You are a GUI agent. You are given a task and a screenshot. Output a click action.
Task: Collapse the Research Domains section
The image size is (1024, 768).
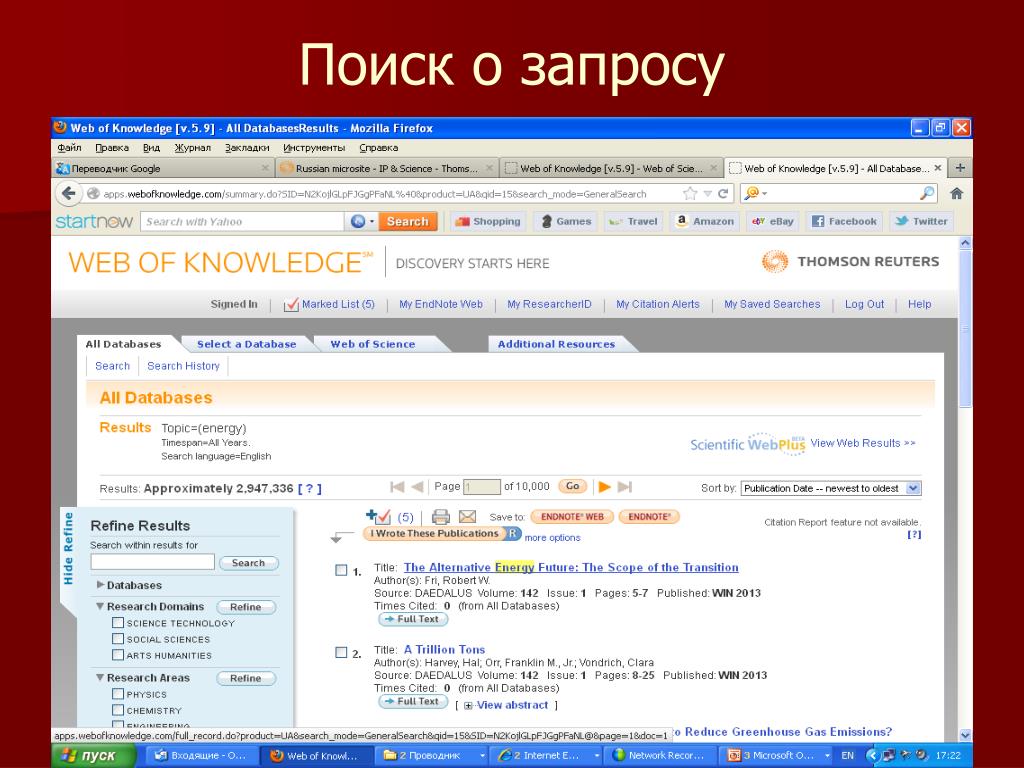tap(100, 606)
